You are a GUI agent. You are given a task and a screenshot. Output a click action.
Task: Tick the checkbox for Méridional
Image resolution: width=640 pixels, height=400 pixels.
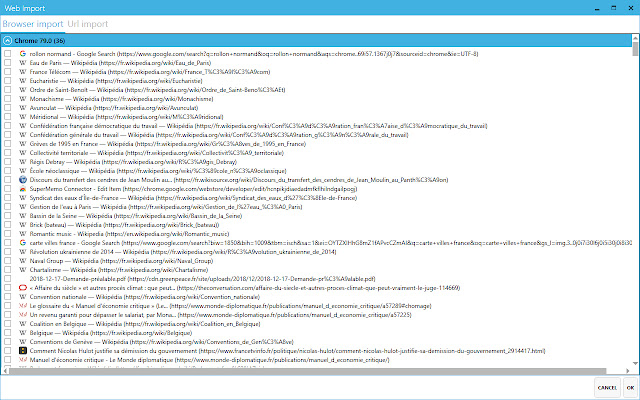coord(7,117)
